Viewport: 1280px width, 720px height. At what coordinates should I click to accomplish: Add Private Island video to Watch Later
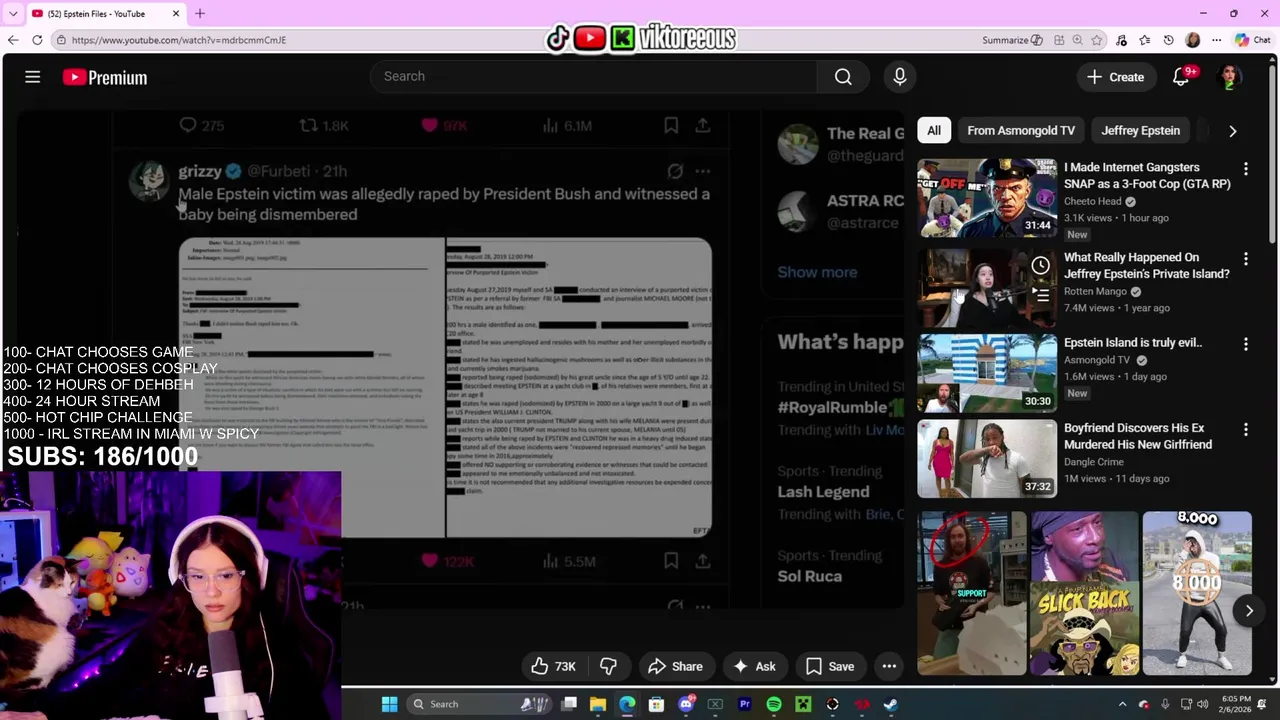1040,265
